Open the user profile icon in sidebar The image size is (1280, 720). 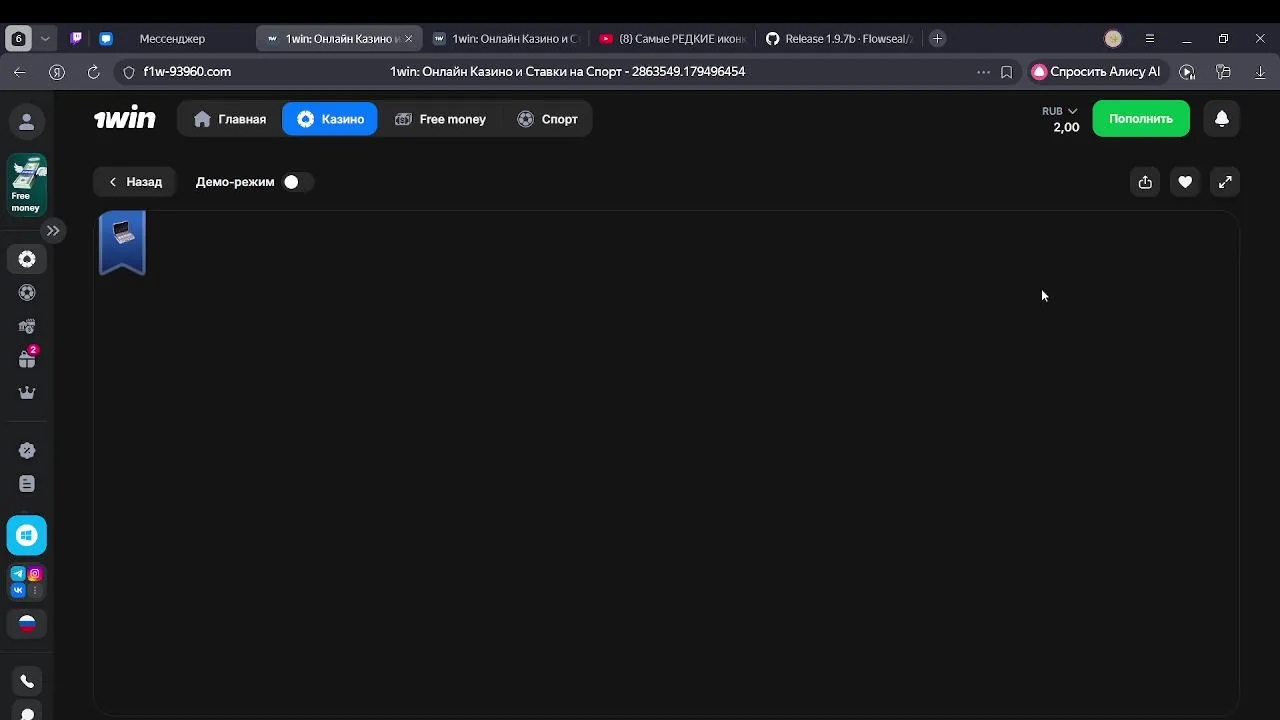tap(27, 122)
